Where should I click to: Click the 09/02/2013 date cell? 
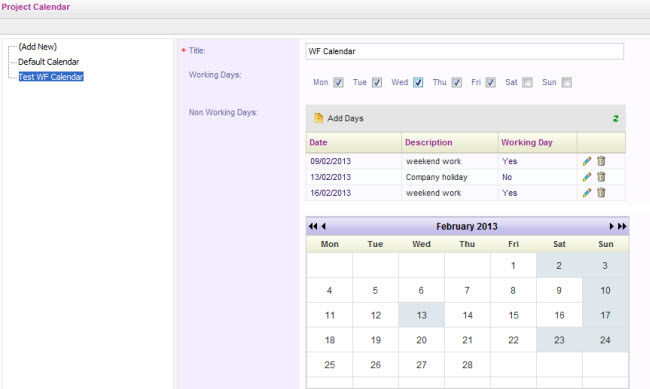330,161
